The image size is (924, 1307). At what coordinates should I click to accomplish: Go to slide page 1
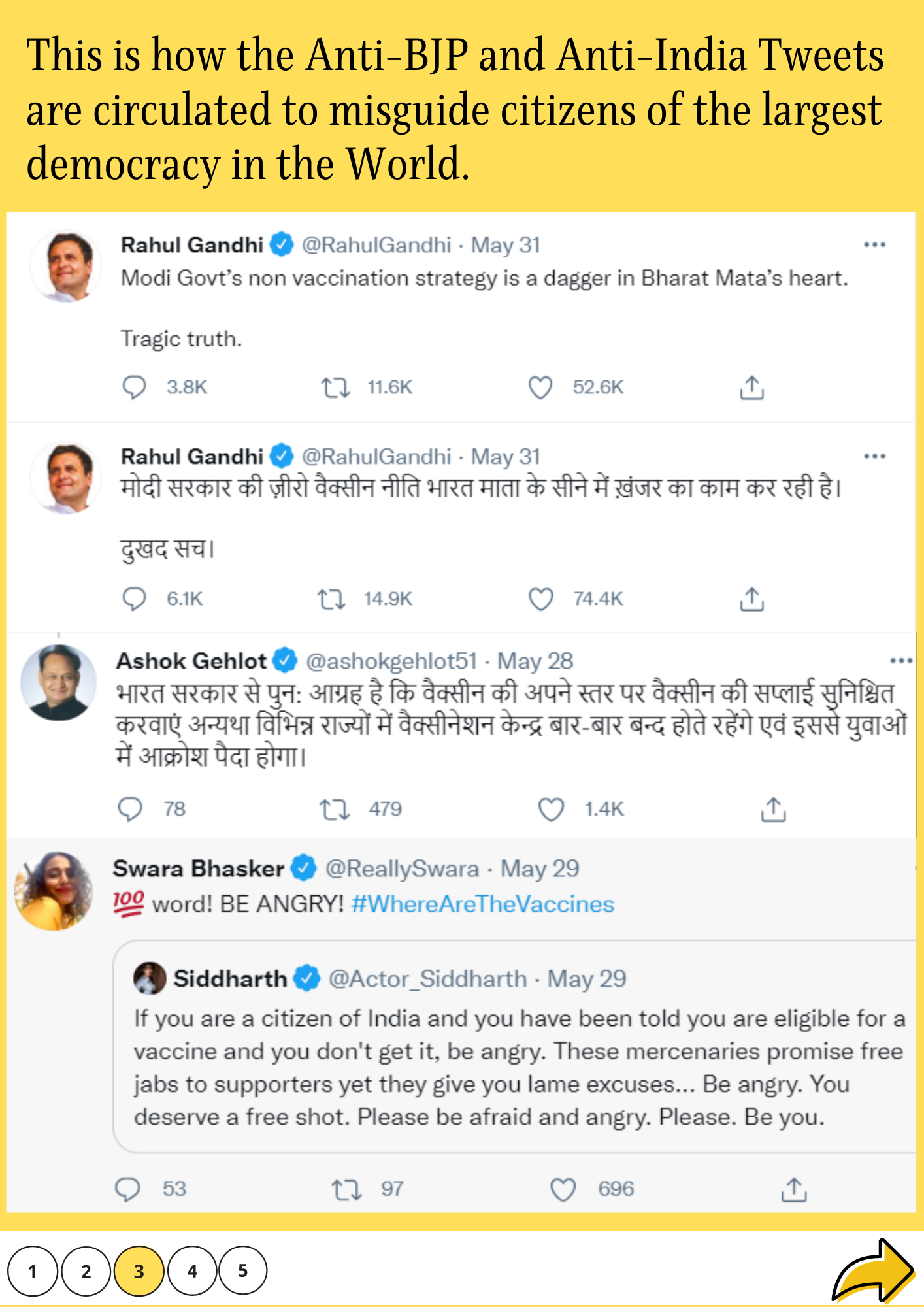33,1271
